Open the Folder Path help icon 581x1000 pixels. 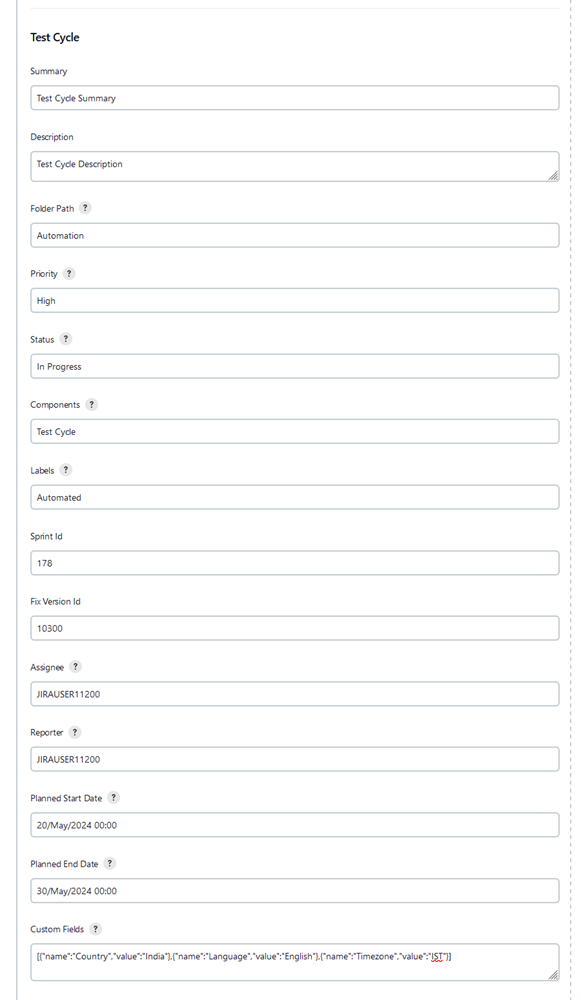(85, 209)
